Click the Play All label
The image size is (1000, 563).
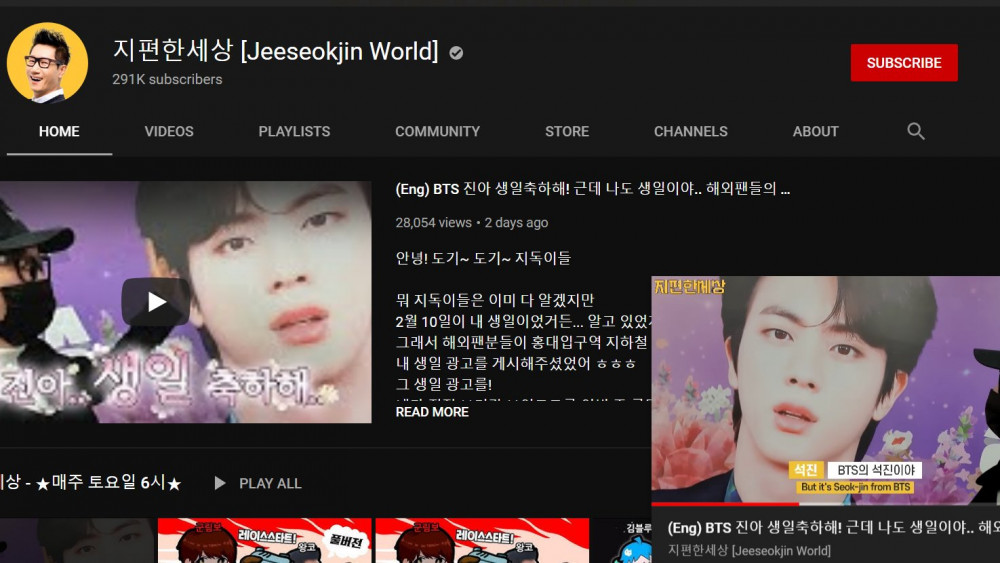(270, 483)
